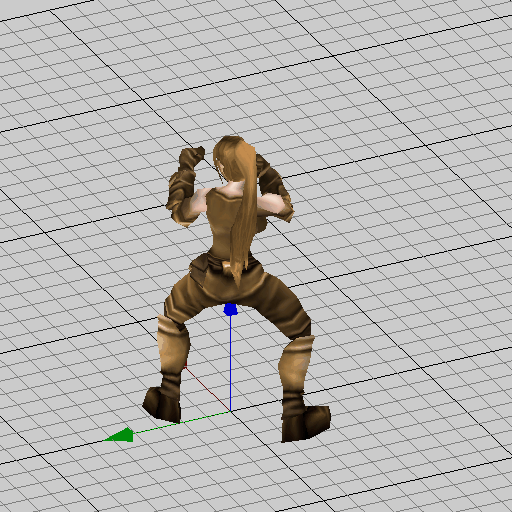Click the character's raised left fist
This screenshot has width=512, height=512.
coord(192,158)
